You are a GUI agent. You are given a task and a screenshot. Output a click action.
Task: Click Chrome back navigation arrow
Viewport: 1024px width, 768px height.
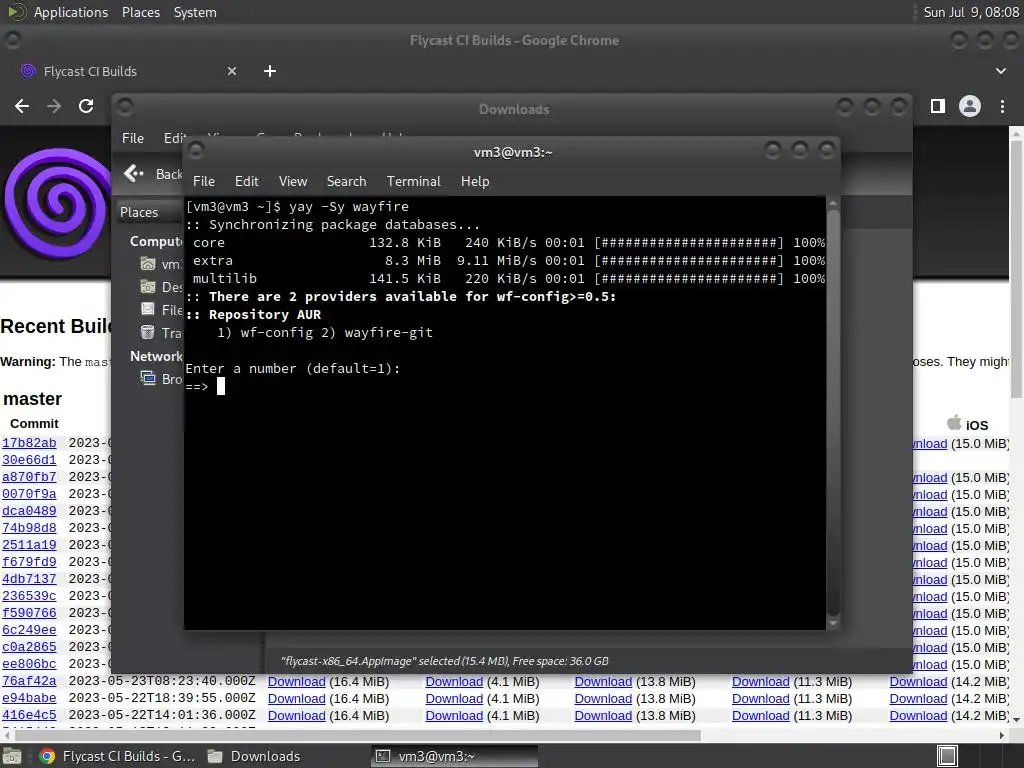pyautogui.click(x=22, y=106)
